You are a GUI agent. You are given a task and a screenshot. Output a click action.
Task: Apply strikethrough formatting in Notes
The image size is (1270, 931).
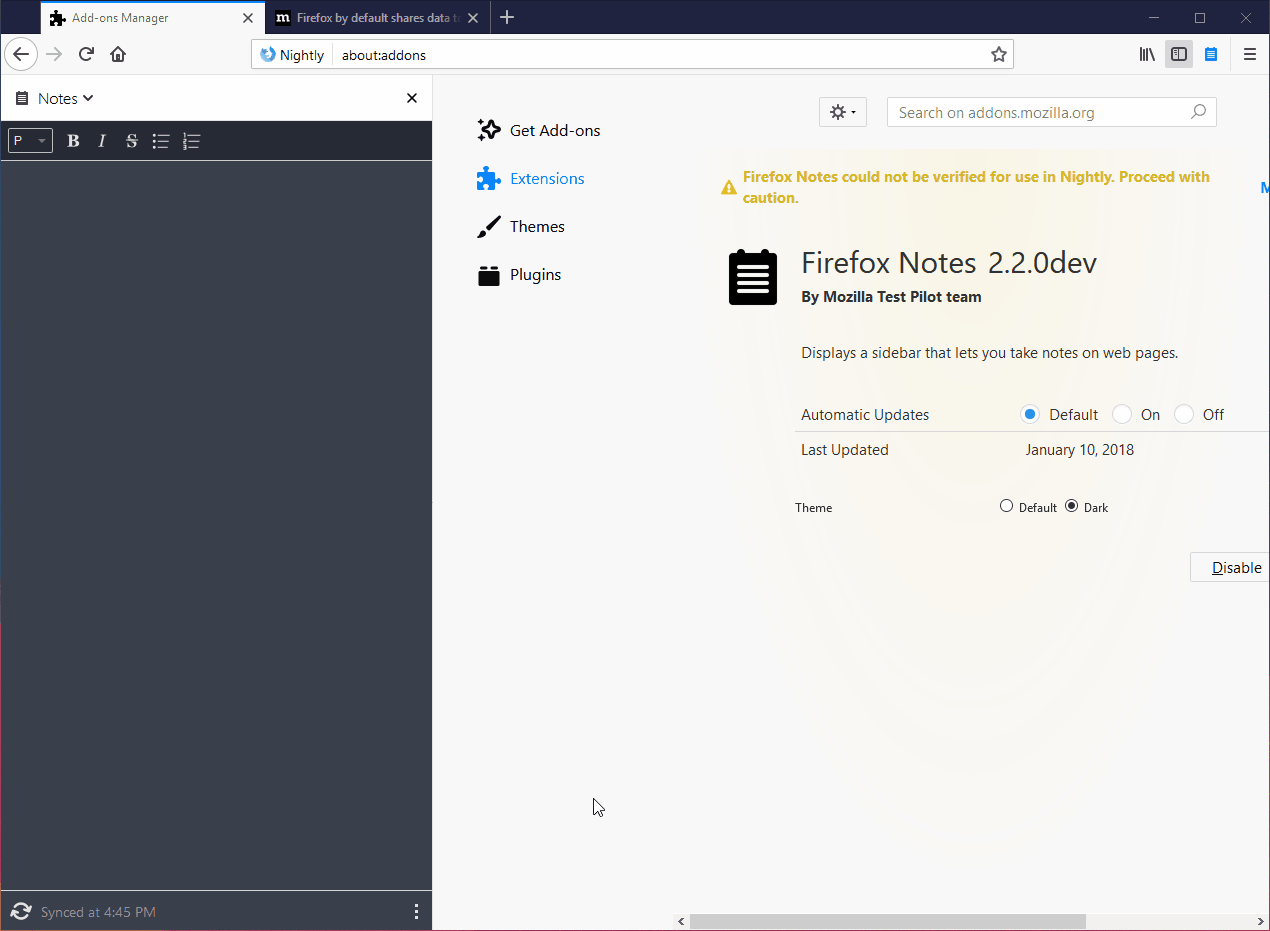point(131,141)
